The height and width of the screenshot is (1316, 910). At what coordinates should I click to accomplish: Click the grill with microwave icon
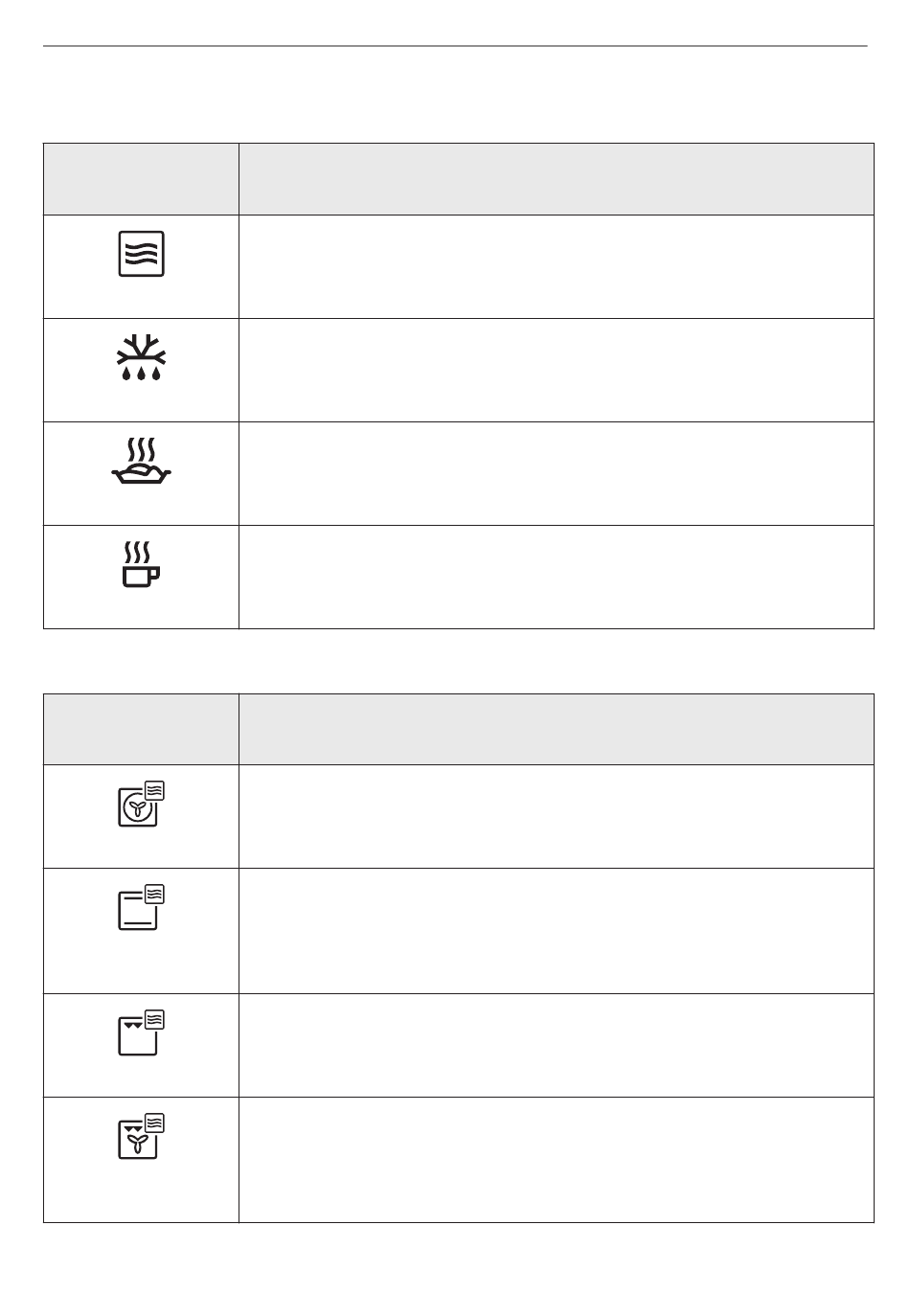pyautogui.click(x=142, y=1032)
